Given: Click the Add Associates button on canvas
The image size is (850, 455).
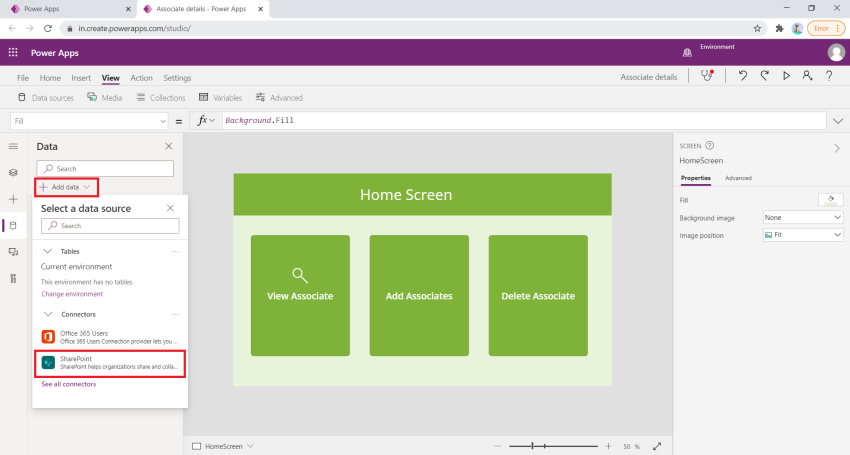Looking at the screenshot, I should click(419, 296).
